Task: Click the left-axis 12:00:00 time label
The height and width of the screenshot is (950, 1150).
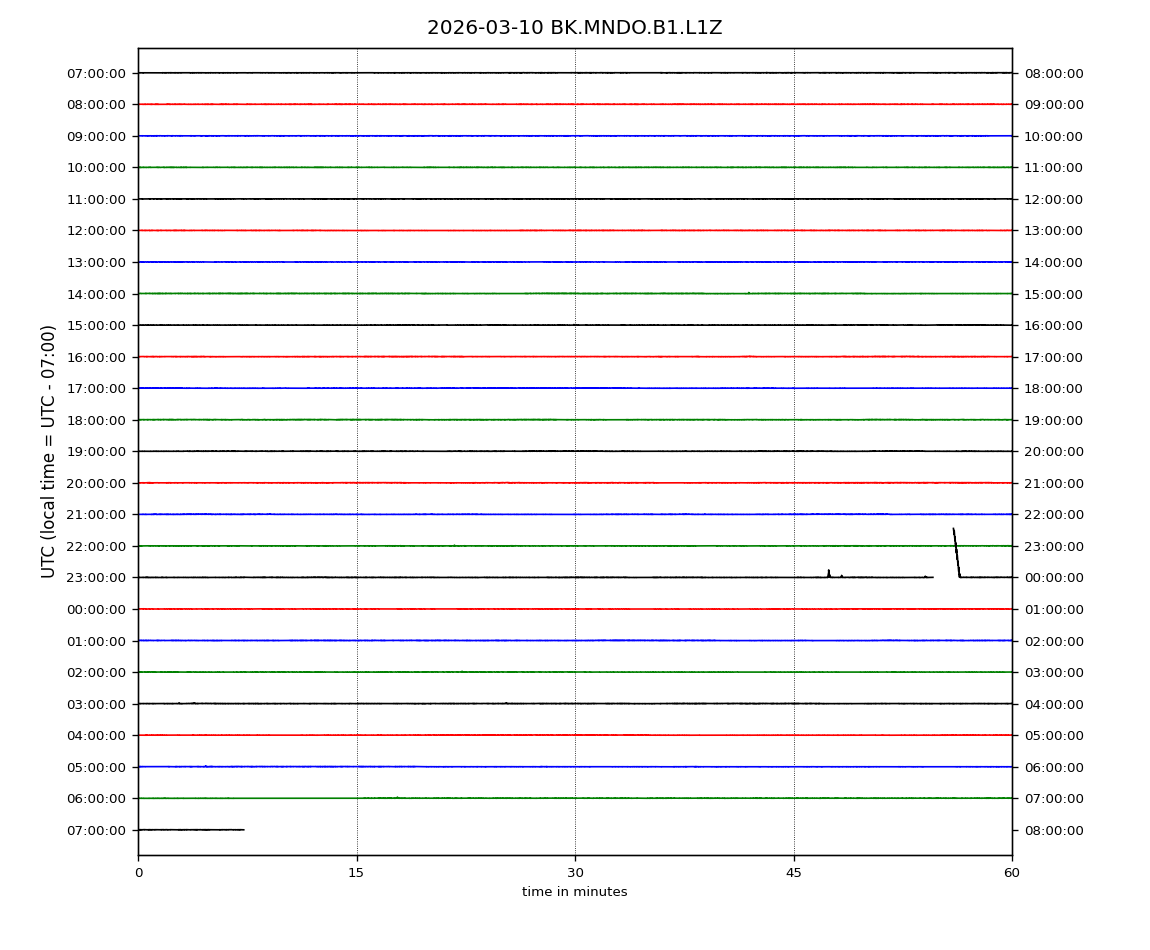Action: pos(97,230)
